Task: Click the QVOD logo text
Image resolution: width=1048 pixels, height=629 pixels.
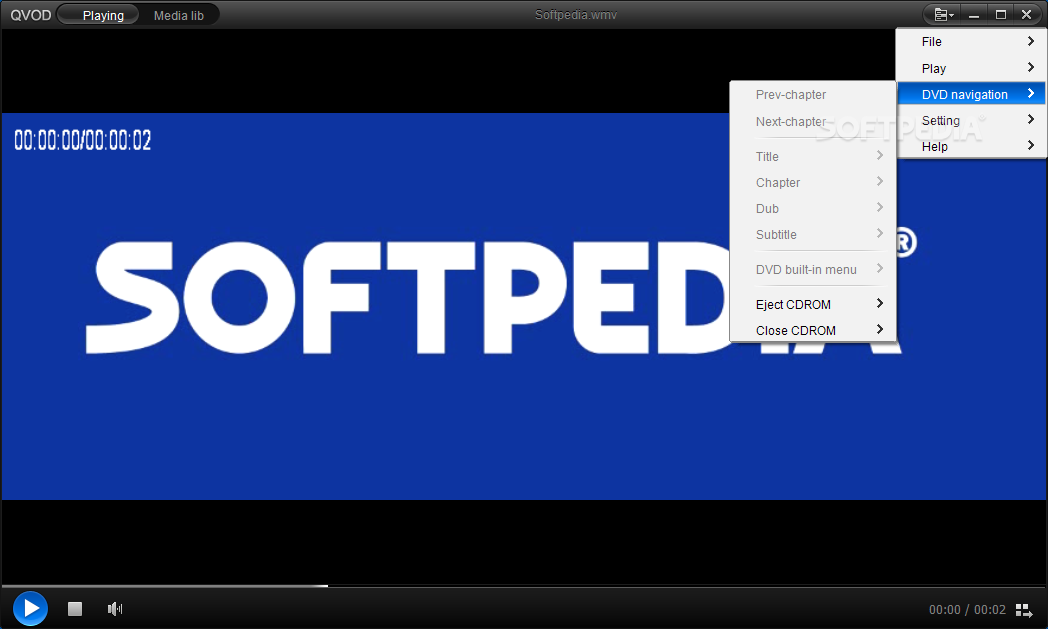Action: click(31, 15)
